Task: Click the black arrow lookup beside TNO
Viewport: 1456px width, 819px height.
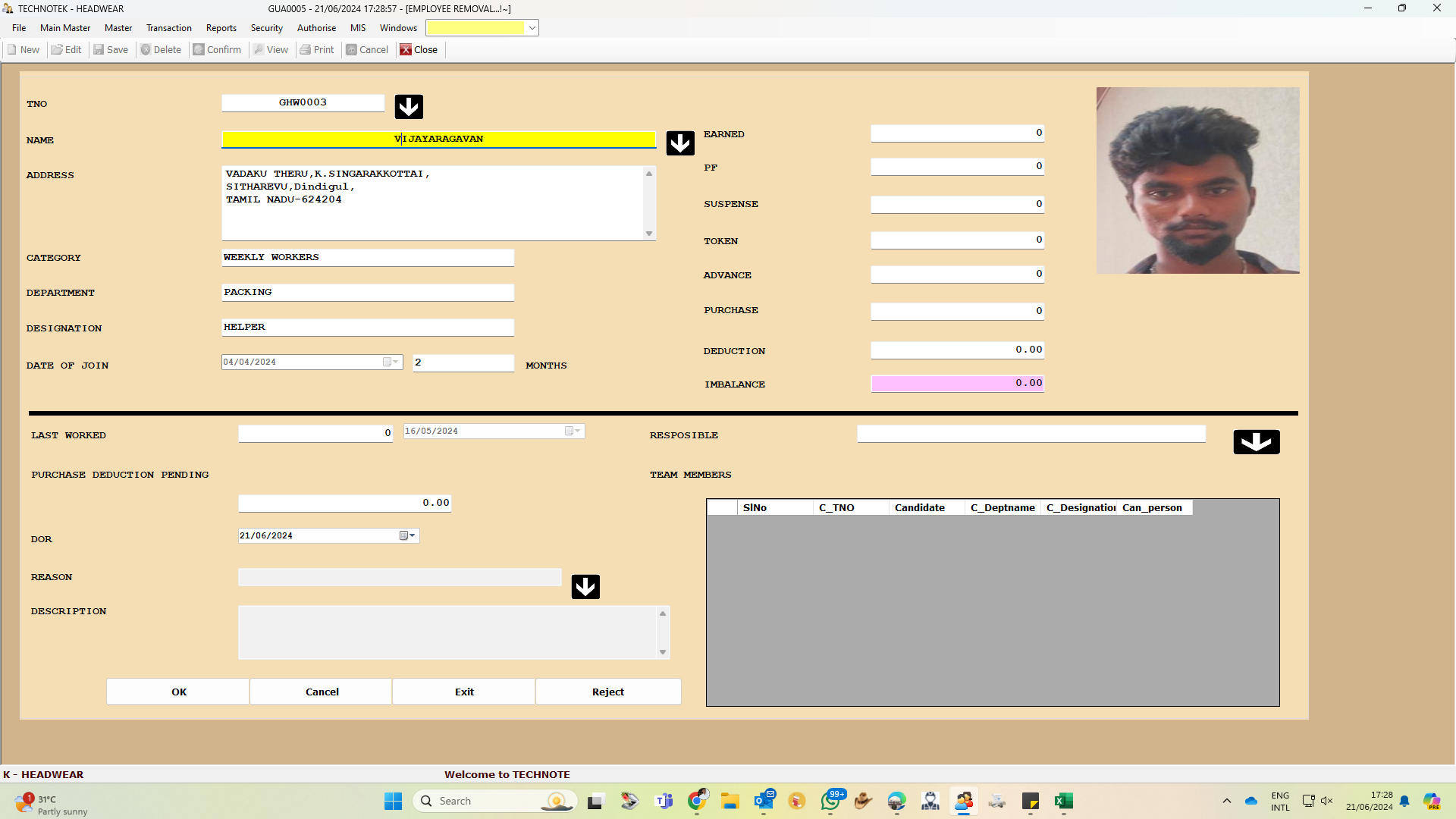Action: pyautogui.click(x=409, y=106)
